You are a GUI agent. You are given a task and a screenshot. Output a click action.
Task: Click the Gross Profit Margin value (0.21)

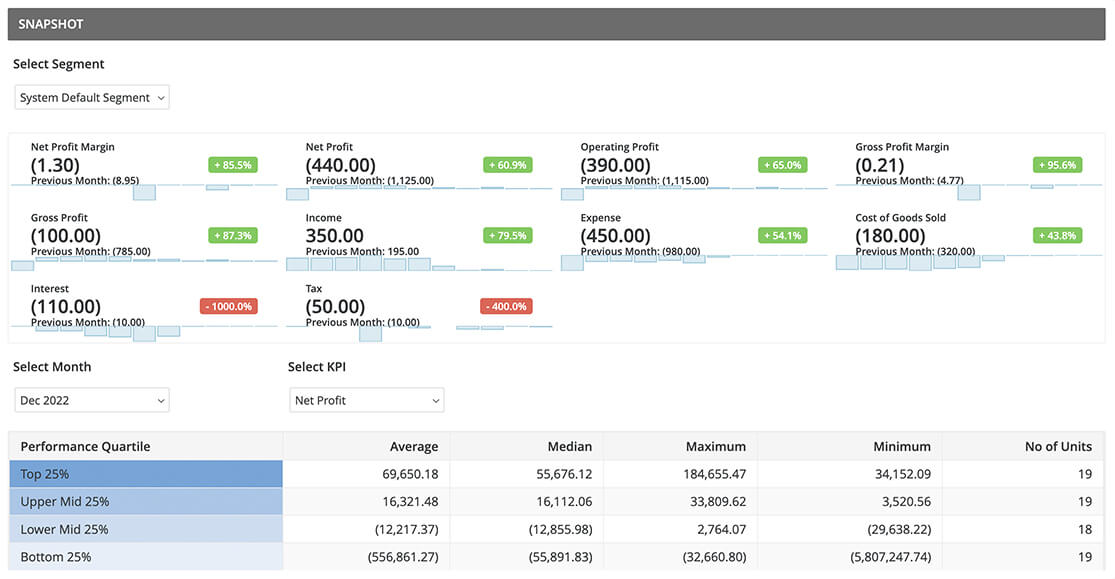coord(880,165)
